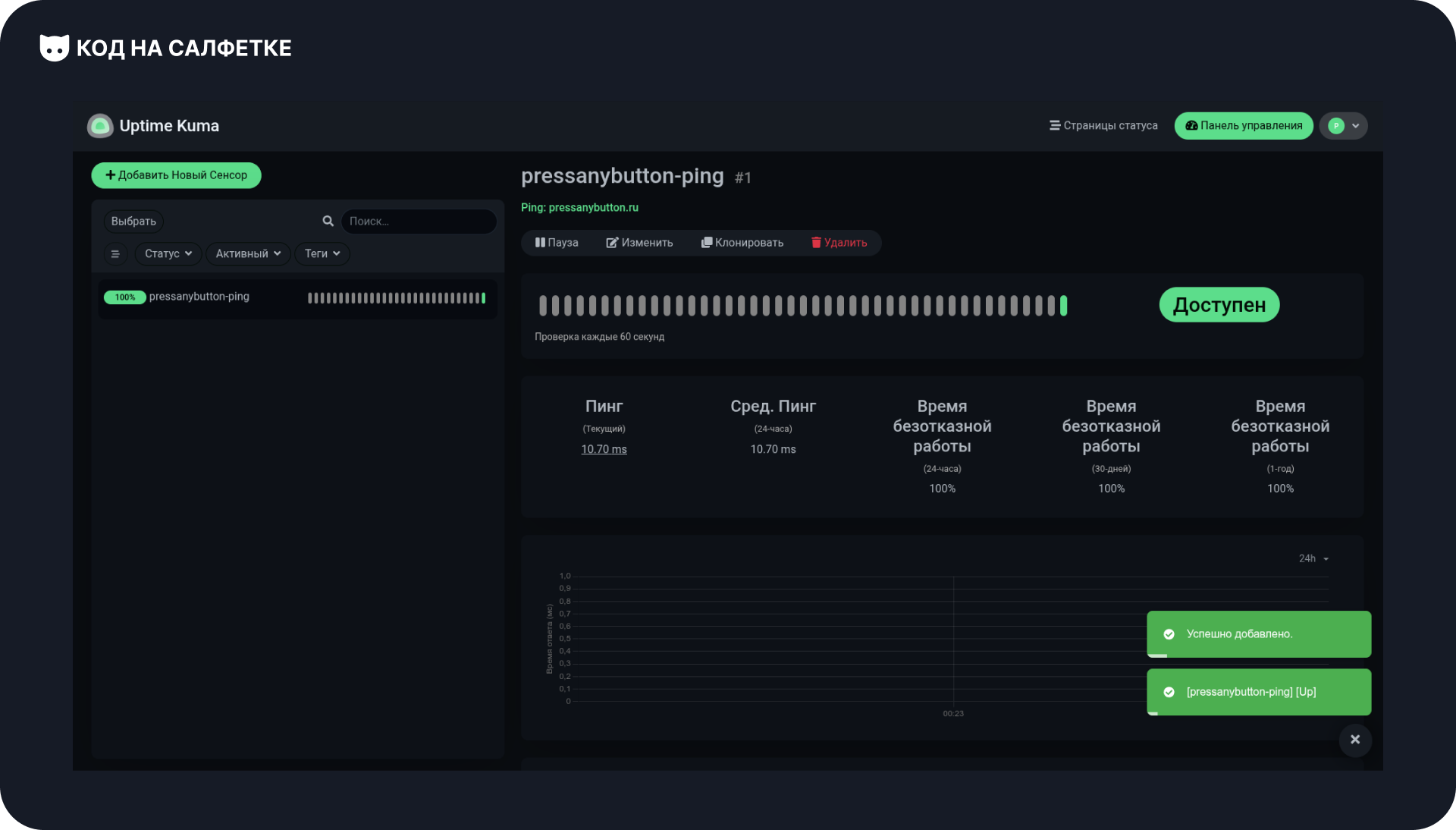This screenshot has width=1456, height=830.
Task: Click the 100% uptime badge in monitor list
Action: (125, 297)
